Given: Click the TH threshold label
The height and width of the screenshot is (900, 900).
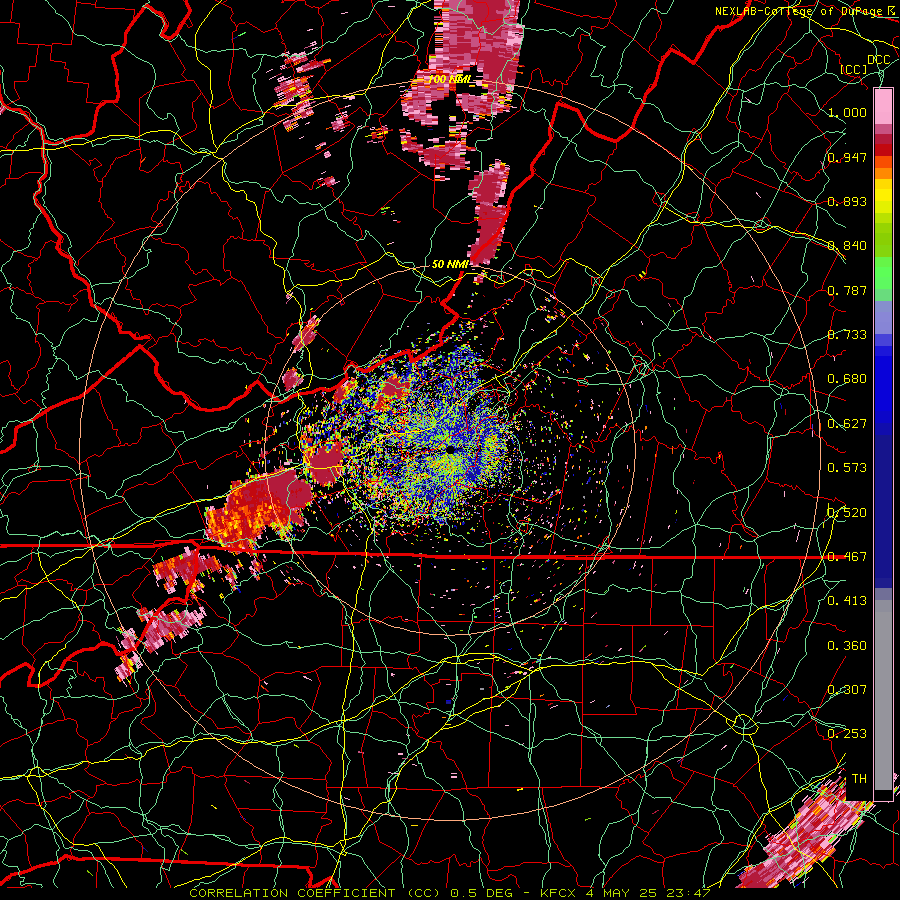Looking at the screenshot, I should tap(859, 779).
